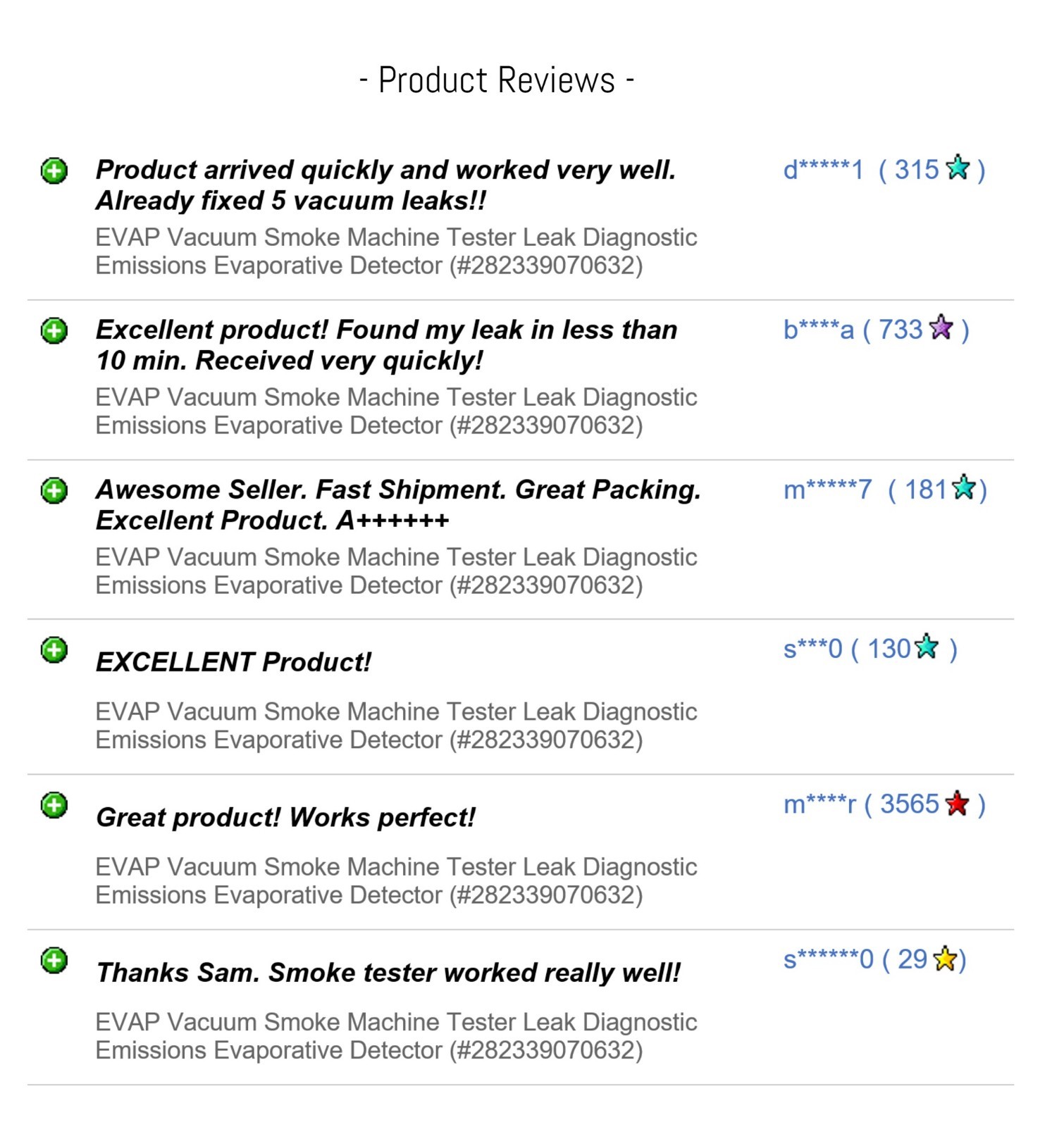The height and width of the screenshot is (1127, 1064).
Task: Click green plus icon beside 'Thanks Sam' review
Action: (x=54, y=960)
